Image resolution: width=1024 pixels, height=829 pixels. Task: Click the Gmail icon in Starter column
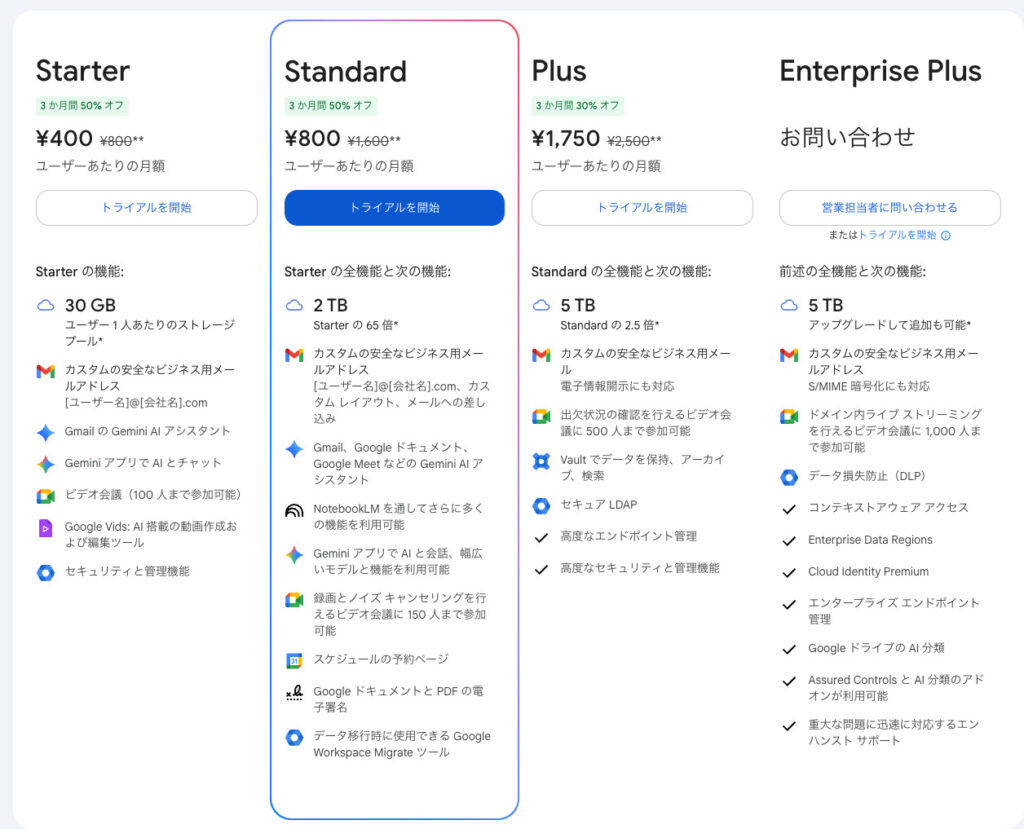45,371
